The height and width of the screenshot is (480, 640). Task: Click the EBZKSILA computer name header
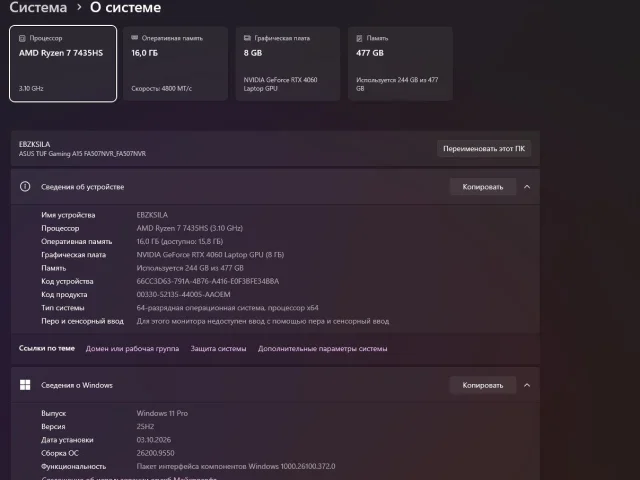[34, 144]
